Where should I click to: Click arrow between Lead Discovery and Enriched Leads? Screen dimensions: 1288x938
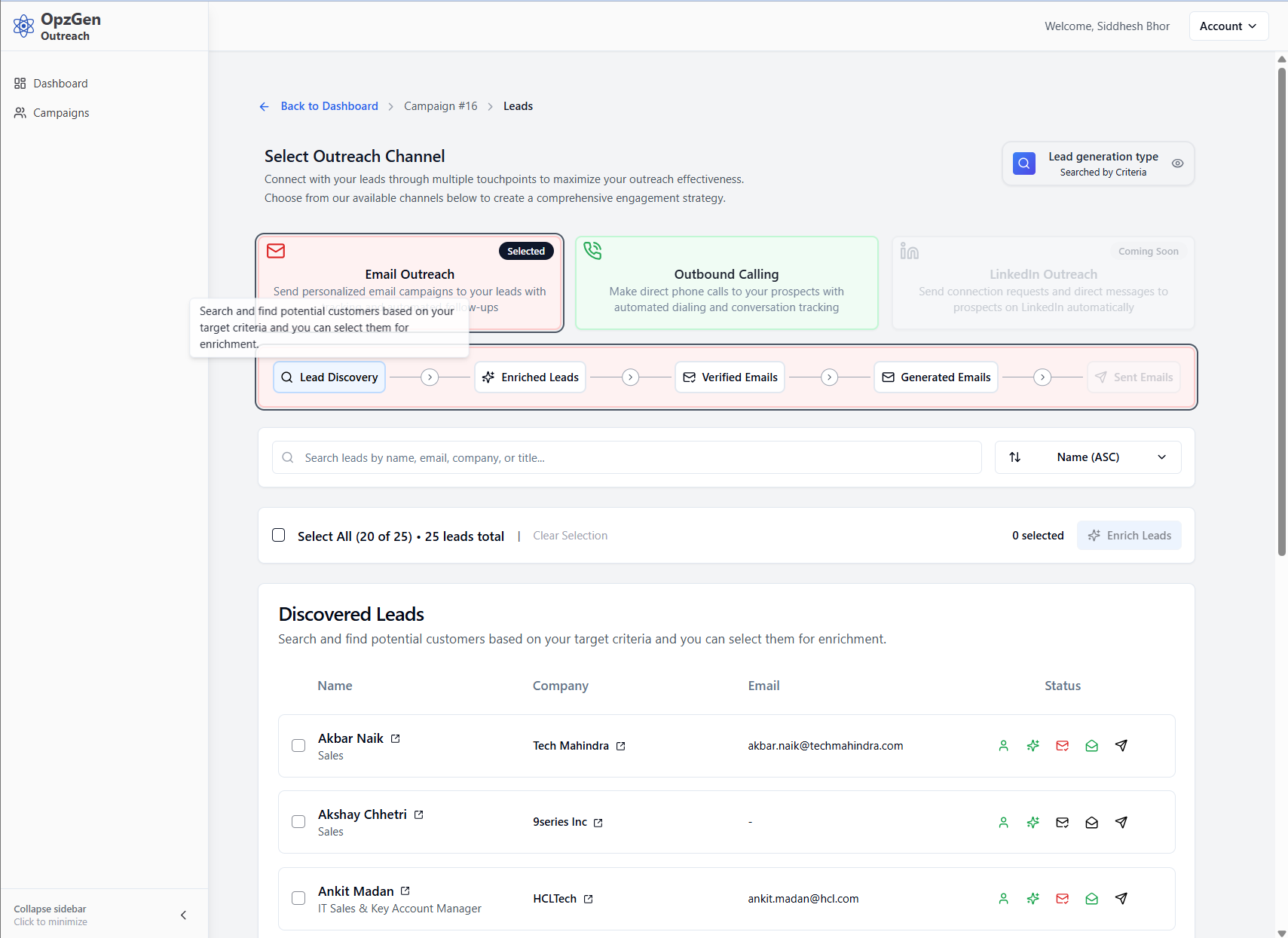coord(430,377)
